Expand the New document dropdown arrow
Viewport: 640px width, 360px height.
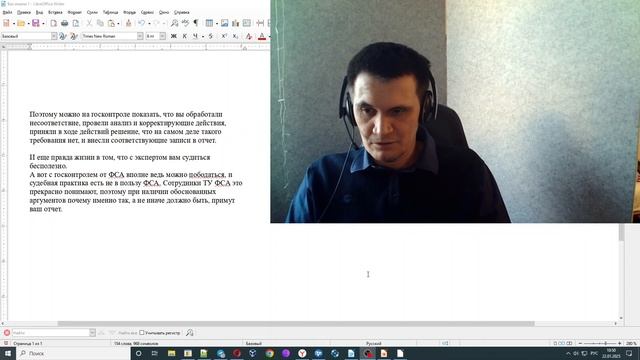pos(13,23)
